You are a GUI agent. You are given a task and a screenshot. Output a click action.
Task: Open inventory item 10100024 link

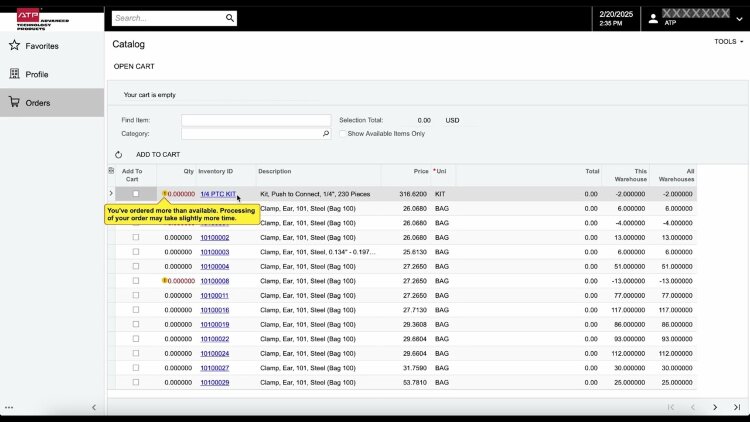[x=215, y=354]
